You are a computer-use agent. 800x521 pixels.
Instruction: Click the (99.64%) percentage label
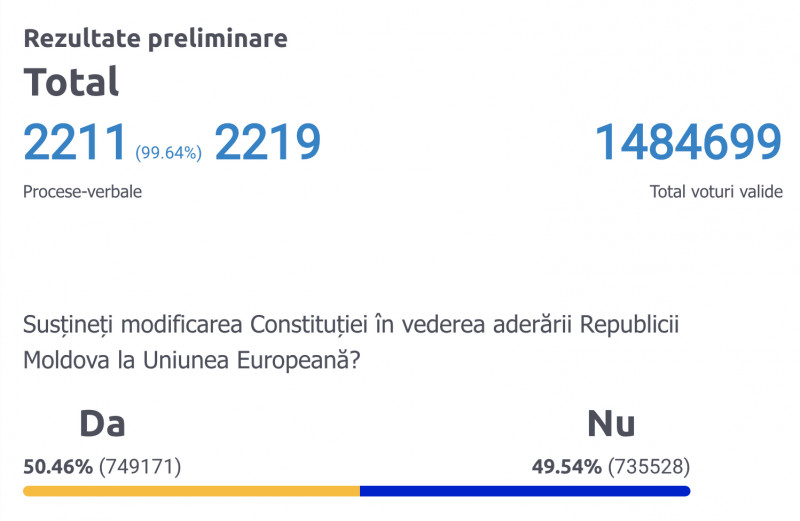coord(169,152)
